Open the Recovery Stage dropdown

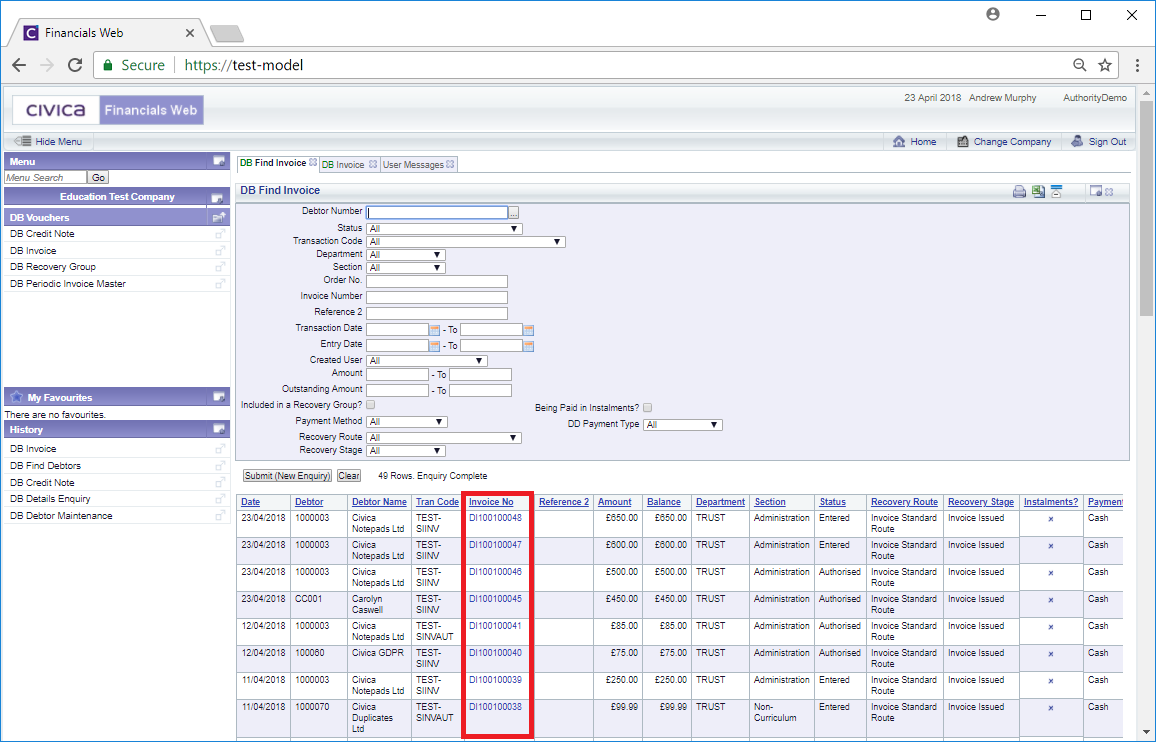pos(406,451)
